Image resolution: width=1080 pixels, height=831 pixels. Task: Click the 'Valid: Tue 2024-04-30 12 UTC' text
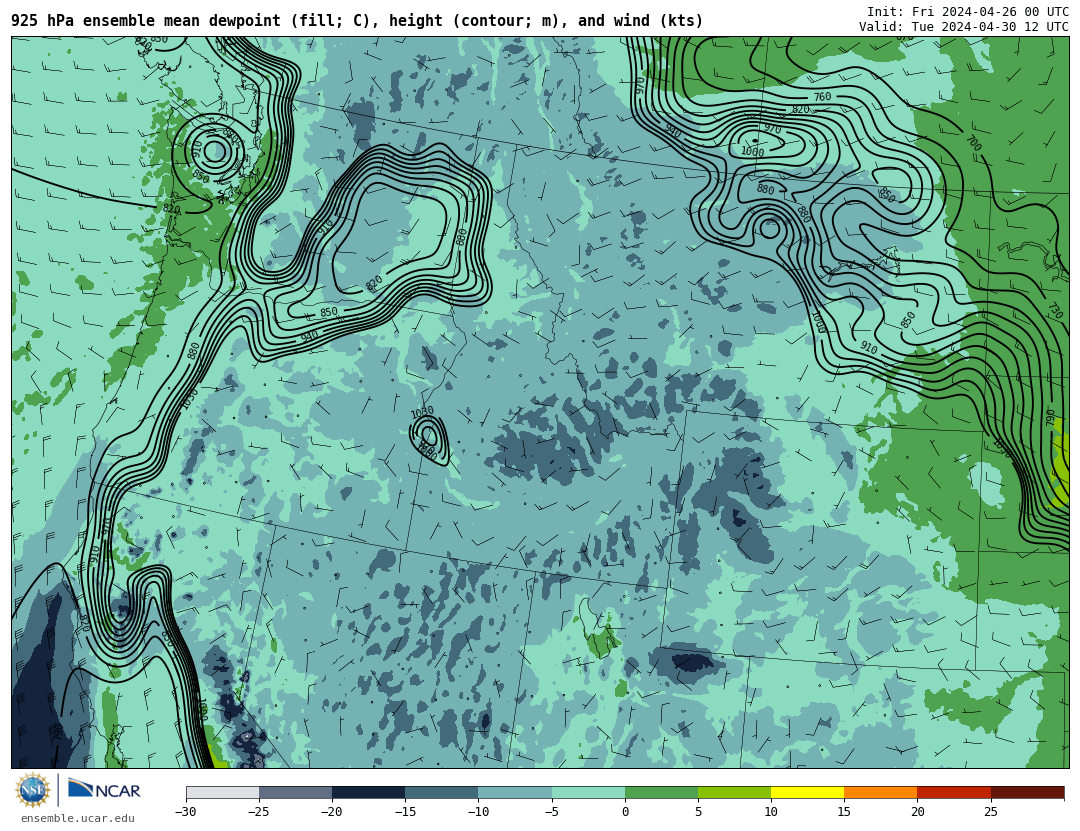964,27
